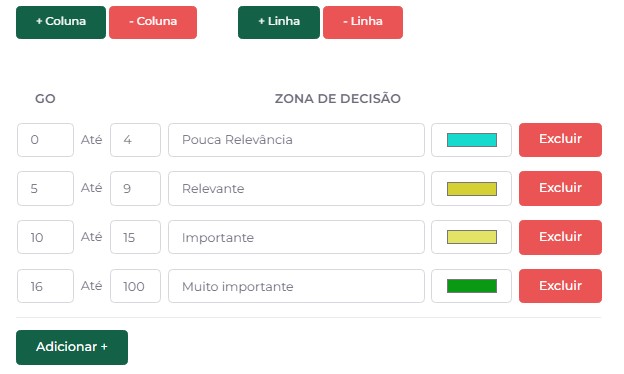Delete the Pouca Relevância row with Excluir
This screenshot has height=374, width=624.
(560, 140)
